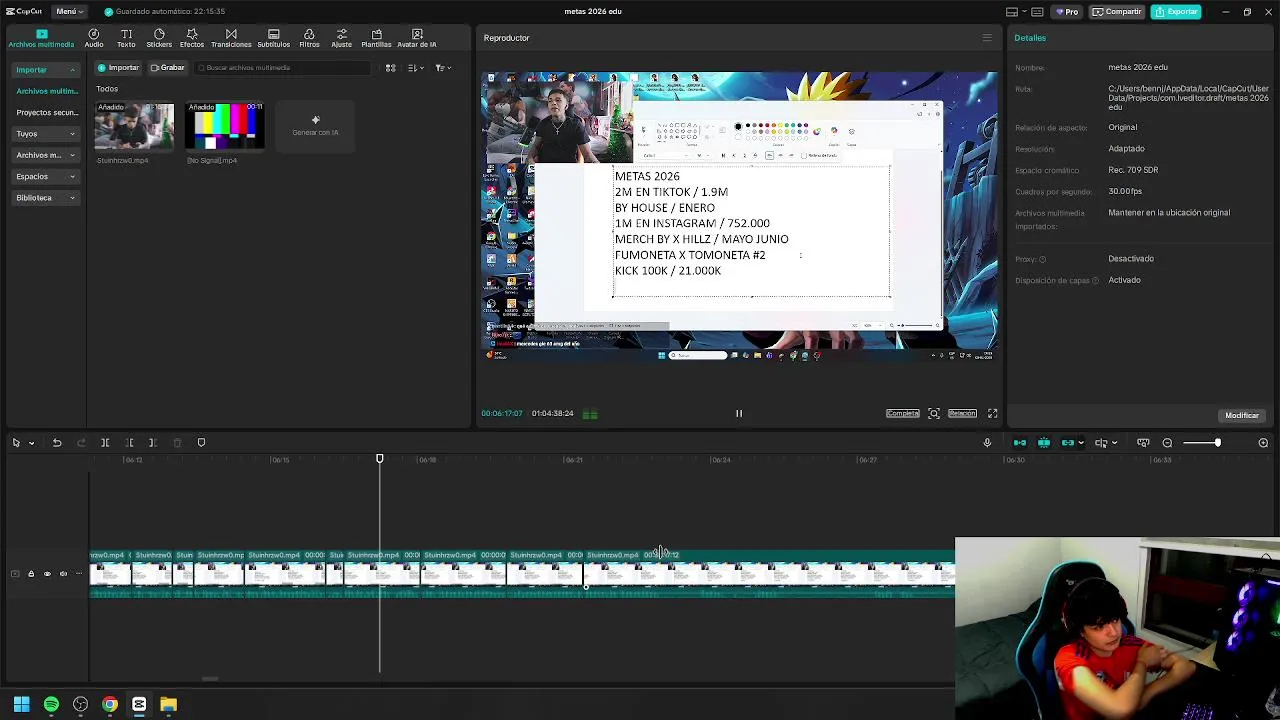Choose the Select pointer tool in timeline
1280x720 pixels.
(16, 443)
